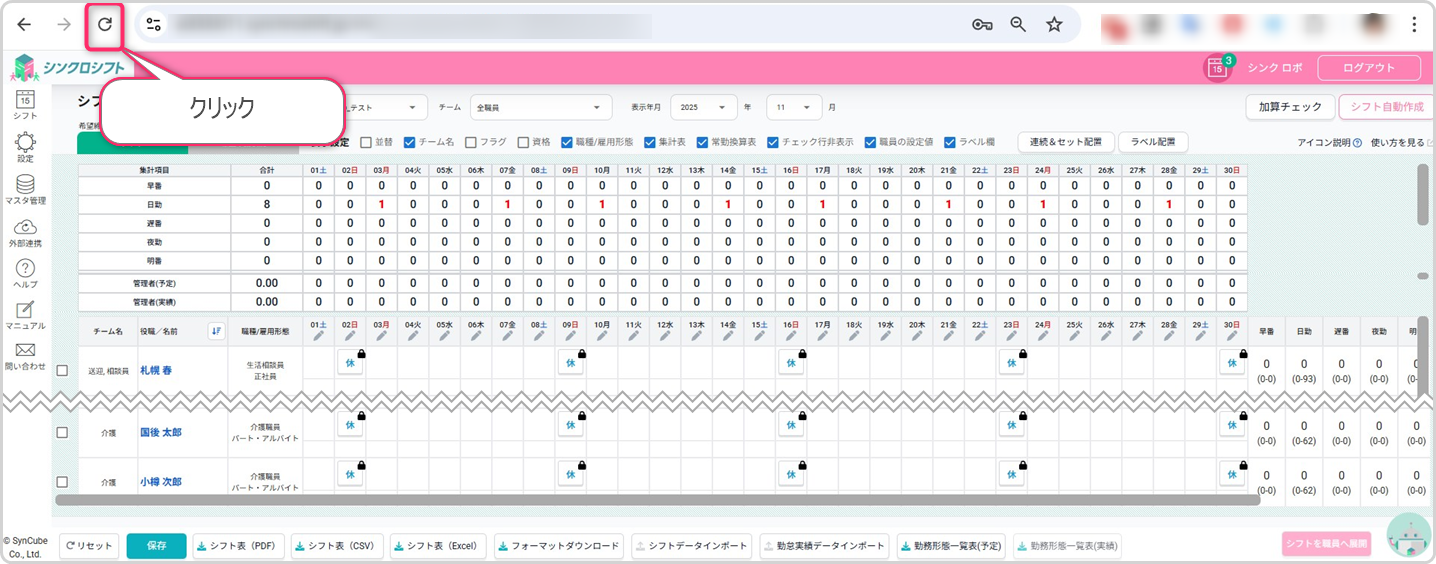This screenshot has height=564, width=1436.
Task: Click the notification calendar icon with badge 3
Action: pyautogui.click(x=1217, y=68)
